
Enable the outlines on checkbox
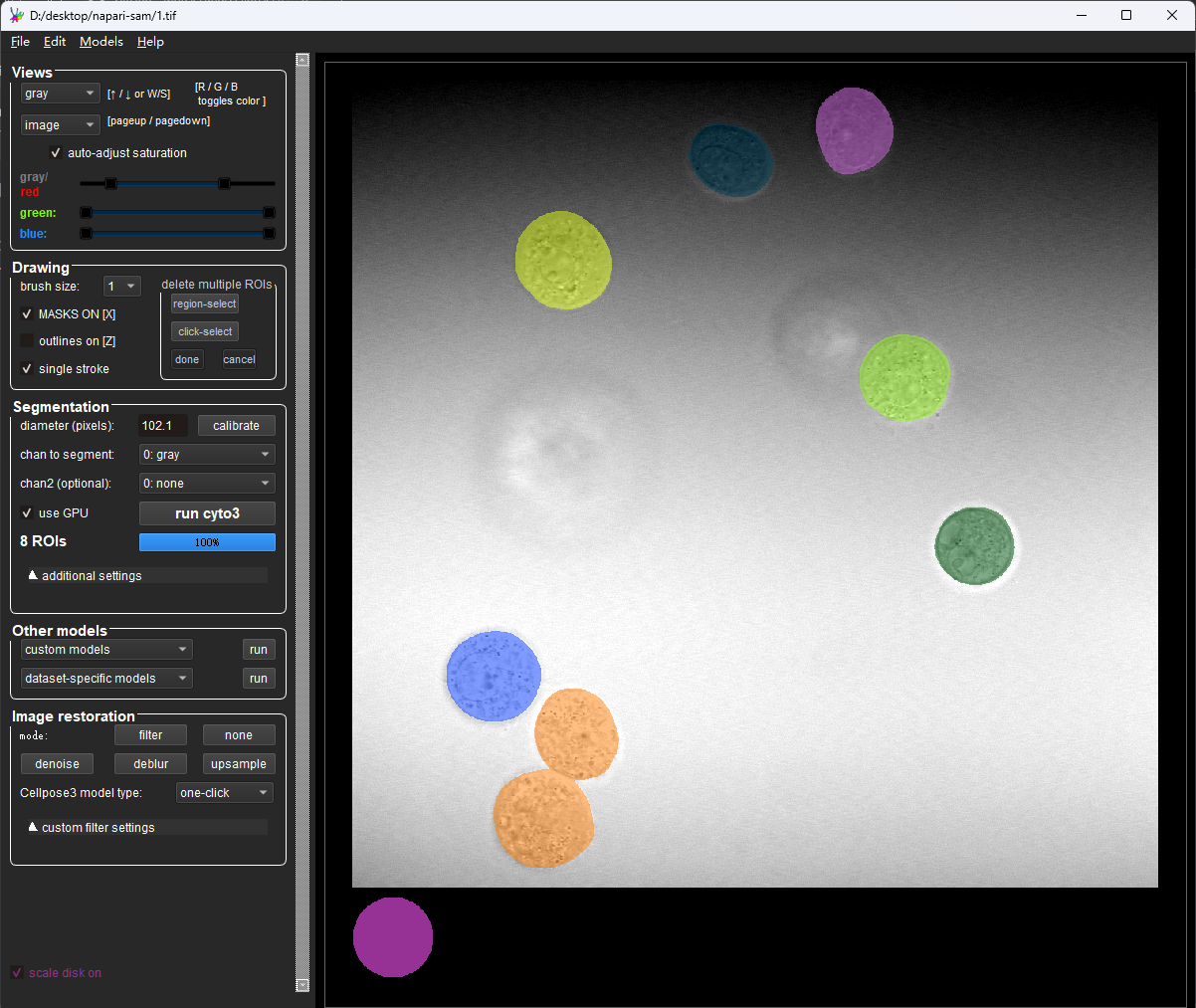pos(28,341)
